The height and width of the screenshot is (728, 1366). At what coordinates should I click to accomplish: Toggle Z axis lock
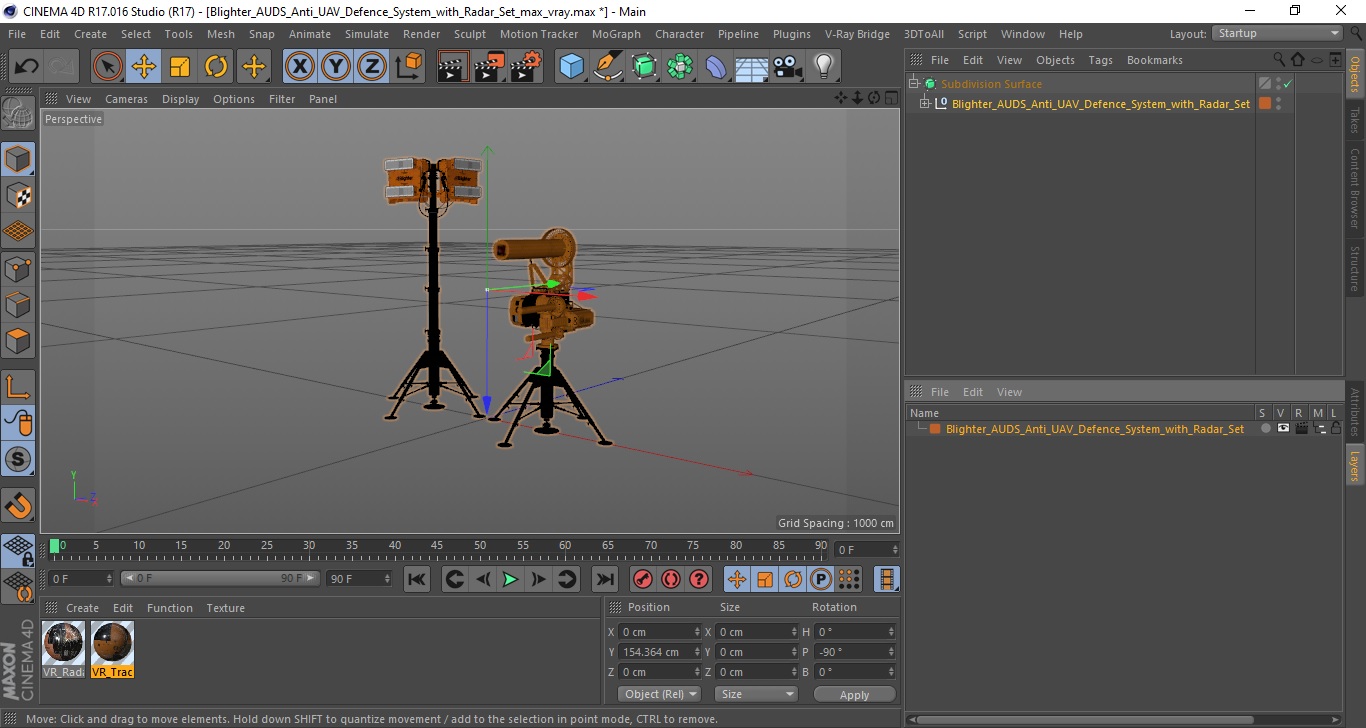[x=372, y=67]
